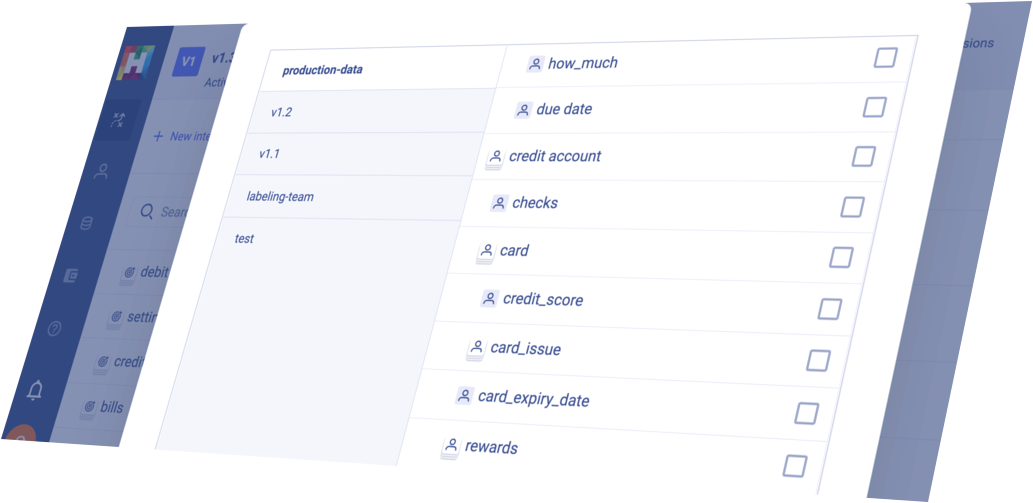Image resolution: width=1033 pixels, height=503 pixels.
Task: Click the wallet icon in sidebar
Action: (70, 275)
